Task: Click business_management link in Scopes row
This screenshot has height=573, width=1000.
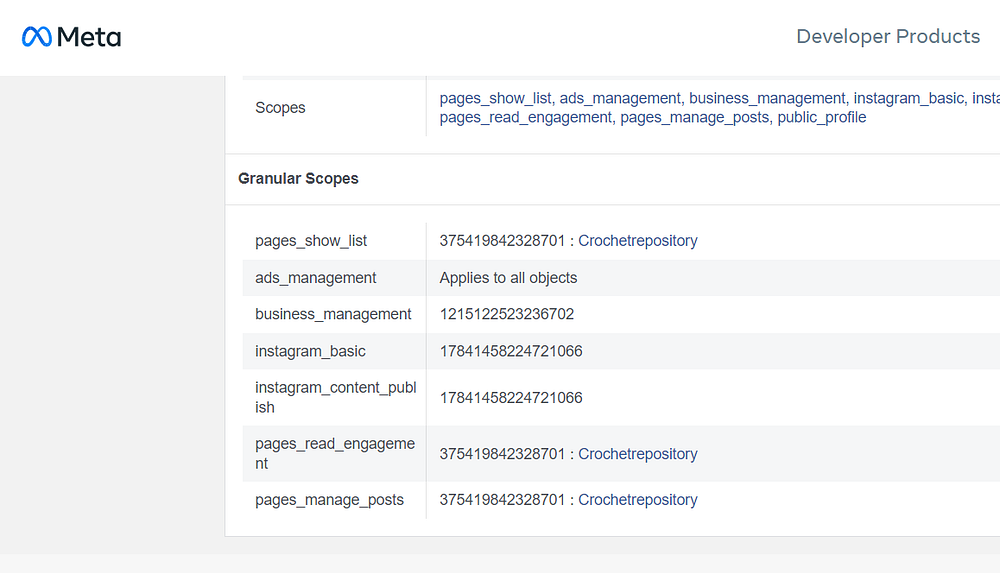Action: click(767, 98)
